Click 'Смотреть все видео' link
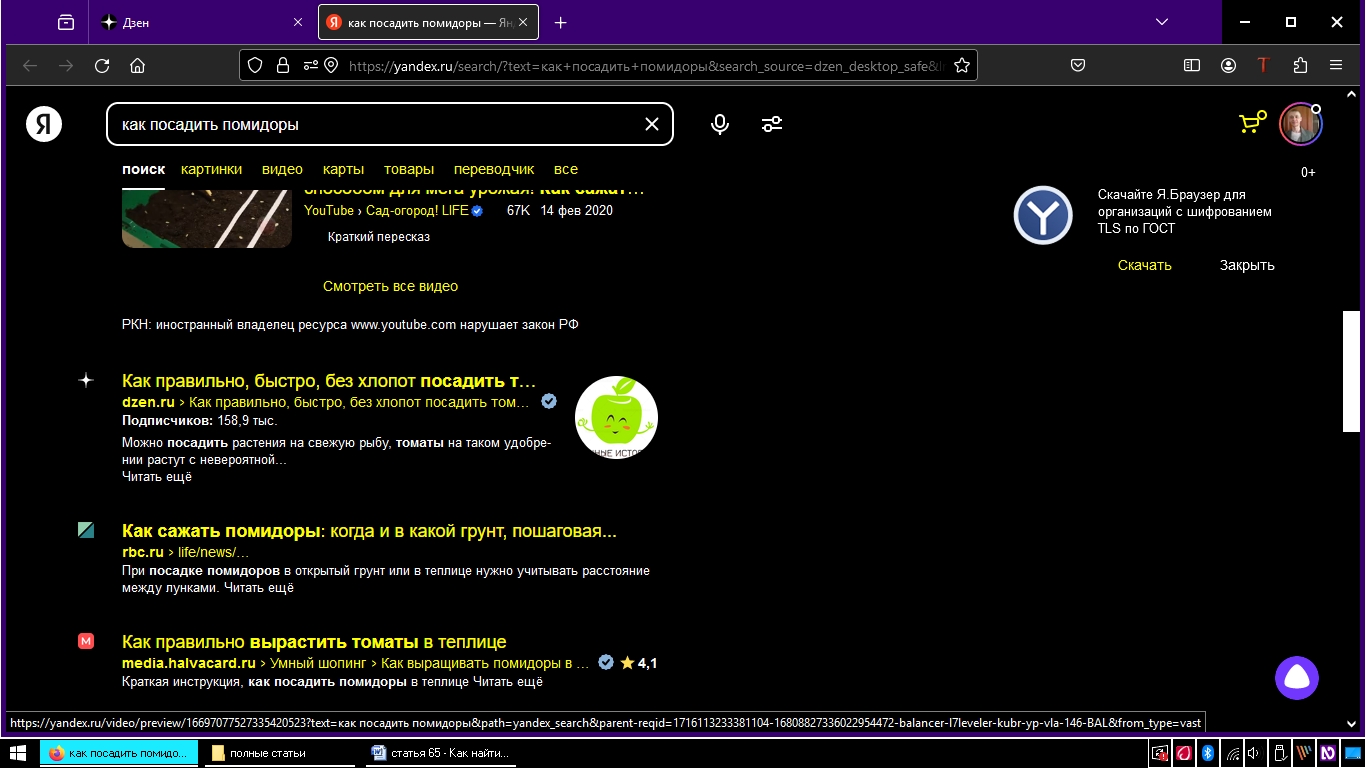The image size is (1366, 768). tap(390, 286)
